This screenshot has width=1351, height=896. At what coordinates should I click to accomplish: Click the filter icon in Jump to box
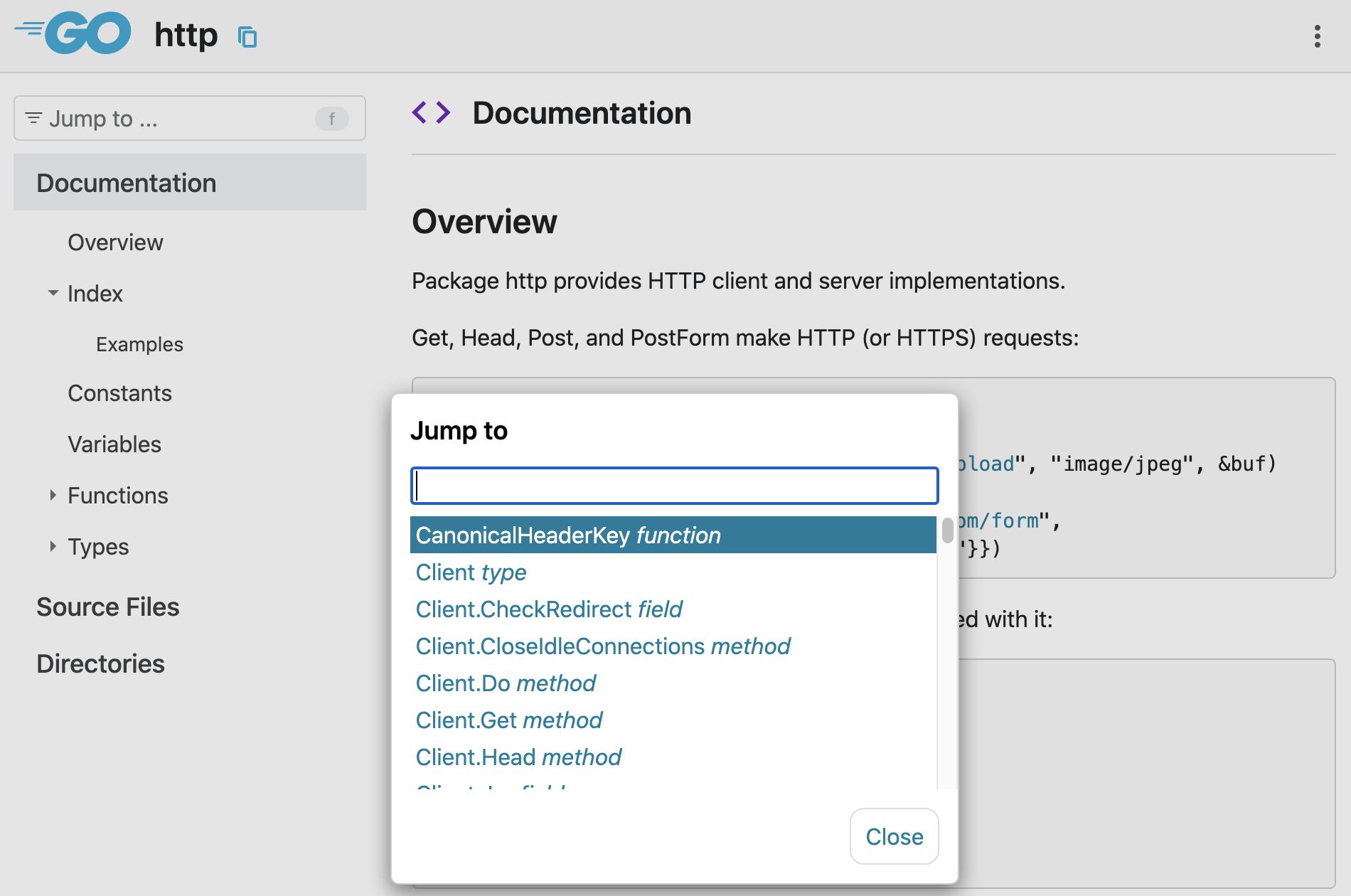pos(33,118)
